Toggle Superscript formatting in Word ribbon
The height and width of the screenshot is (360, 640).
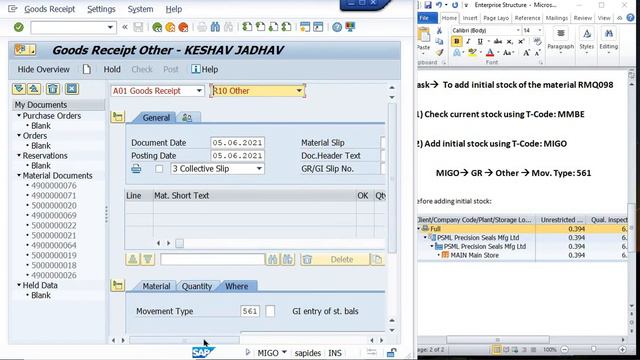pos(521,41)
